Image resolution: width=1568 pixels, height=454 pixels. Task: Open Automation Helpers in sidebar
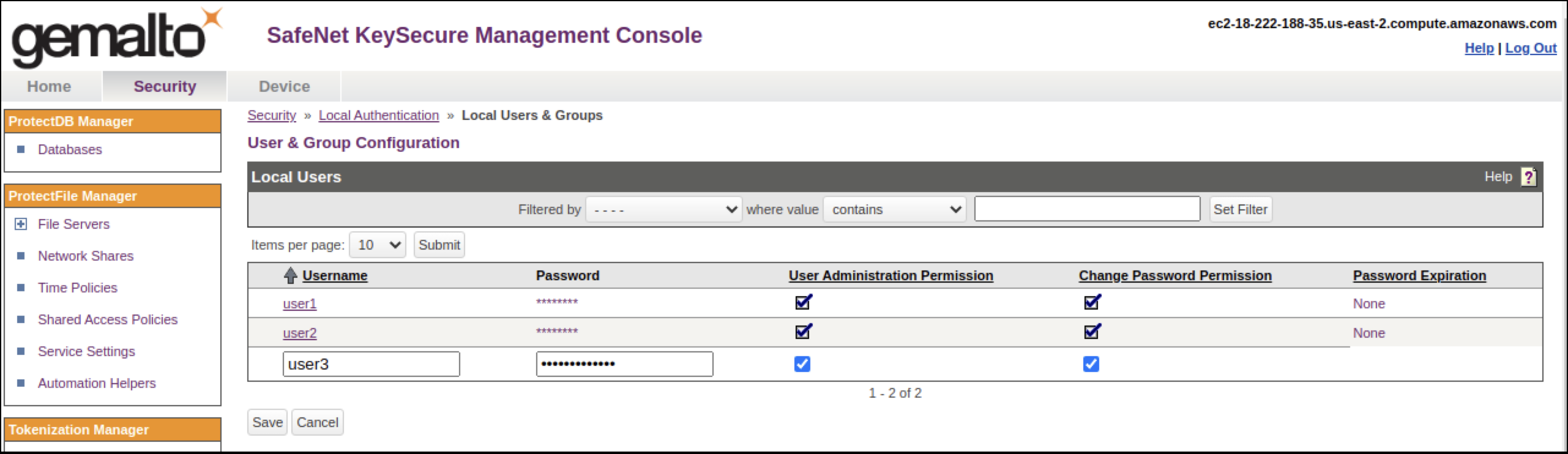tap(97, 383)
